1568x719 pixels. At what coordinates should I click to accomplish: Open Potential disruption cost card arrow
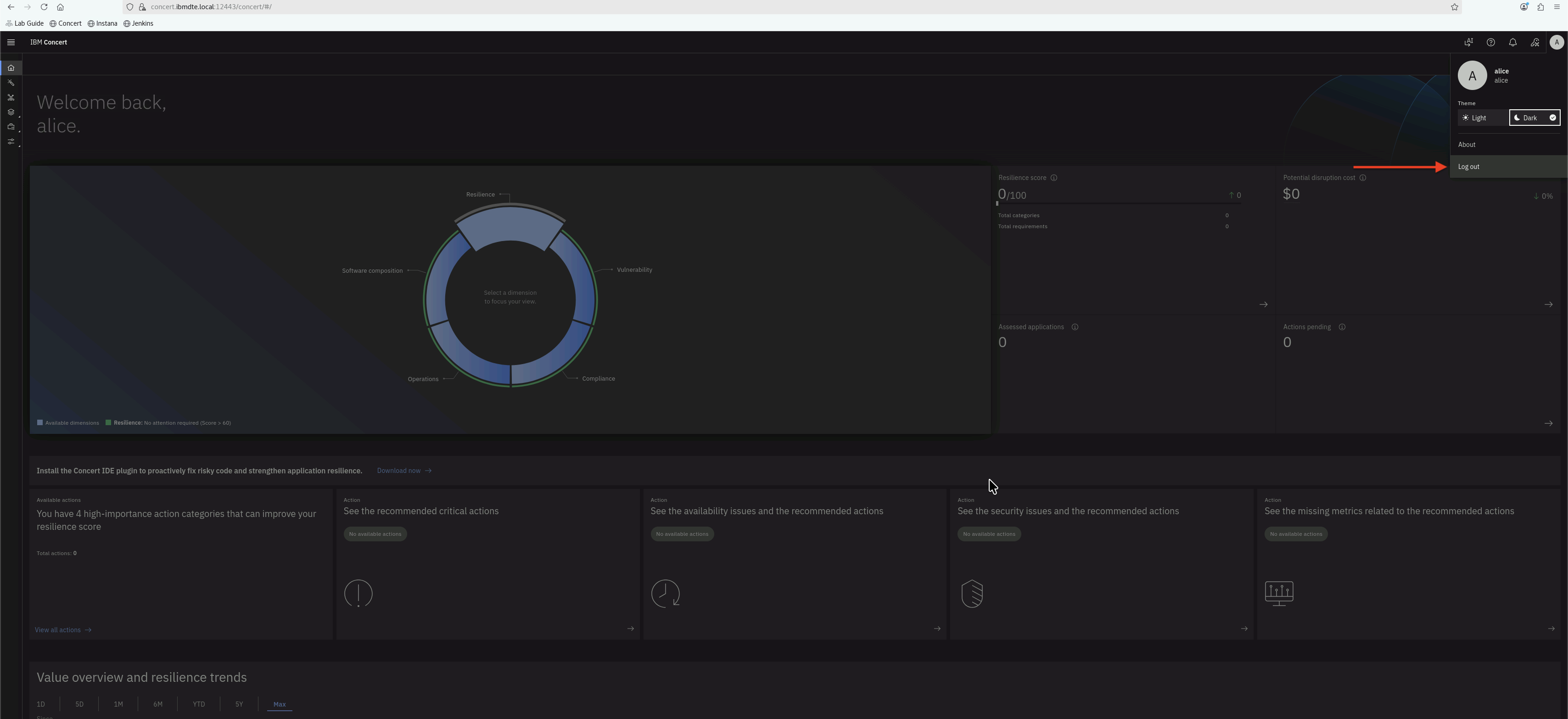pos(1549,304)
